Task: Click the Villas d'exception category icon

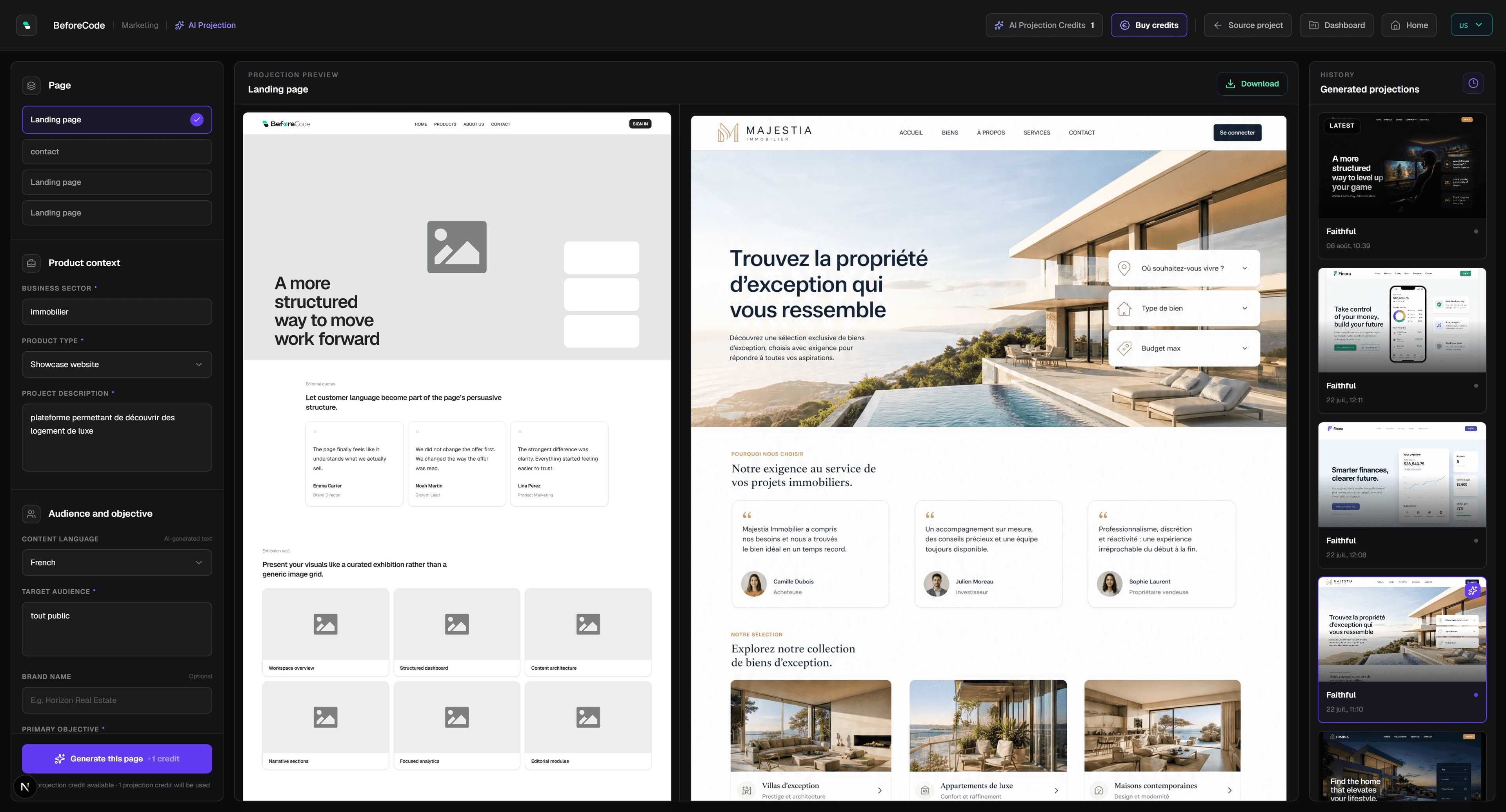Action: 747,790
